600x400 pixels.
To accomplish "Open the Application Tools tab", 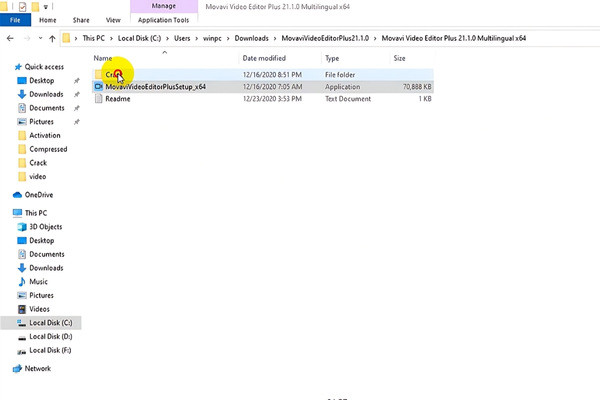I will [163, 20].
